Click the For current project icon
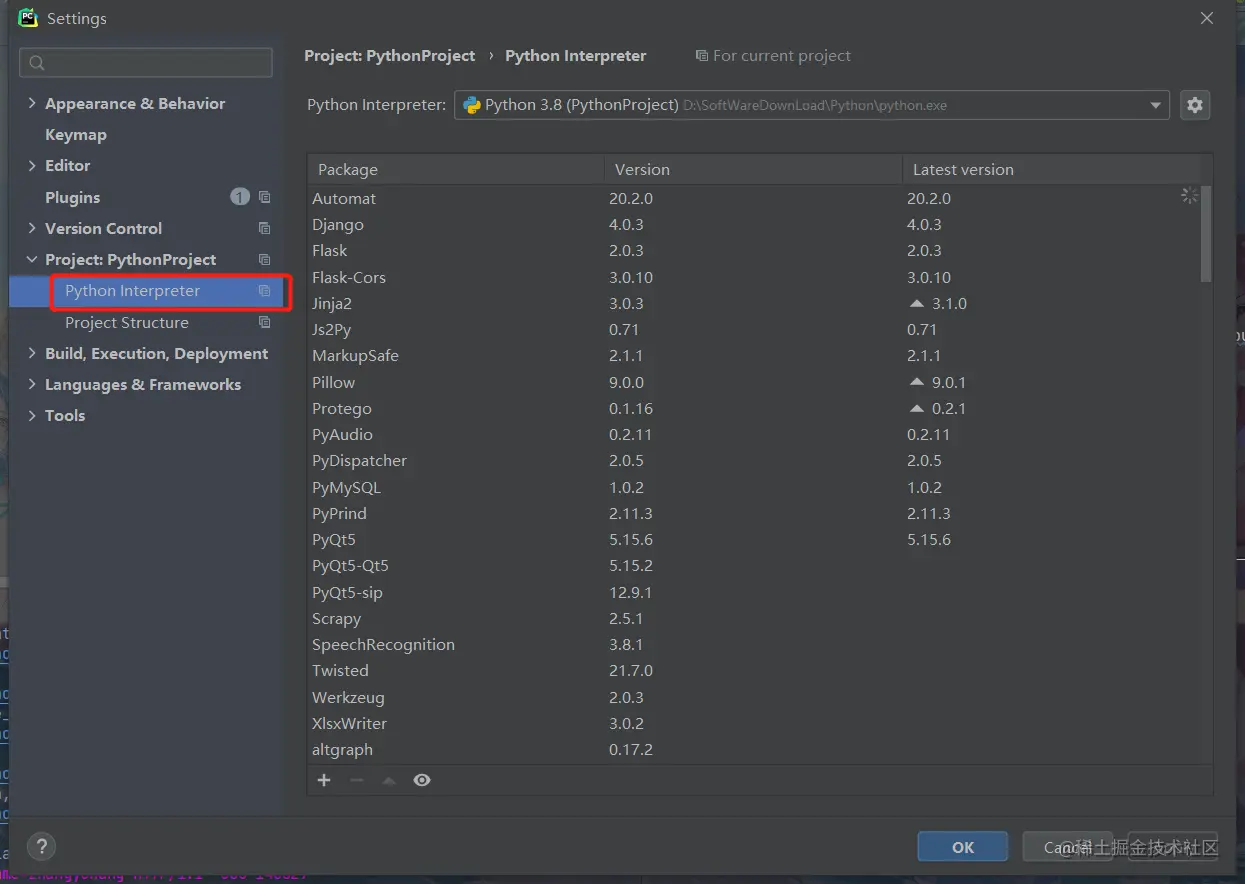The height and width of the screenshot is (884, 1245). (x=702, y=56)
